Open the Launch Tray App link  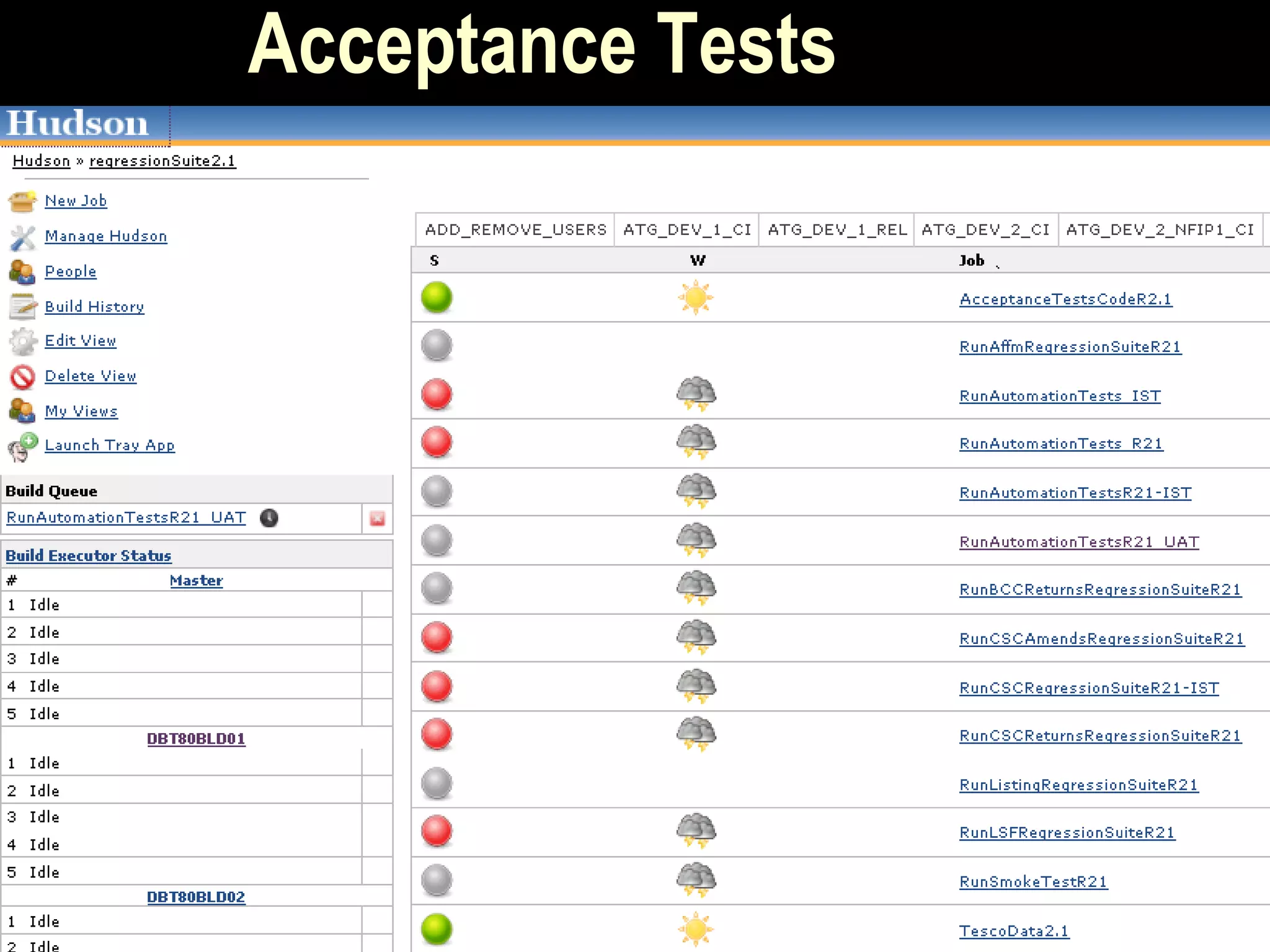click(110, 446)
